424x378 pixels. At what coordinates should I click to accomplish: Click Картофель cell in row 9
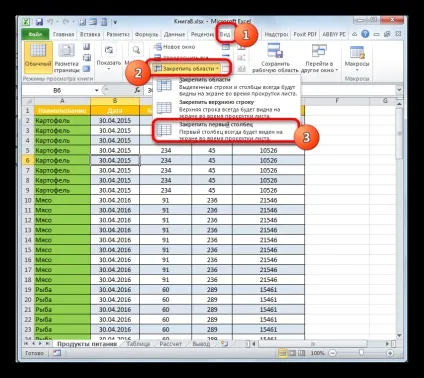pyautogui.click(x=62, y=190)
